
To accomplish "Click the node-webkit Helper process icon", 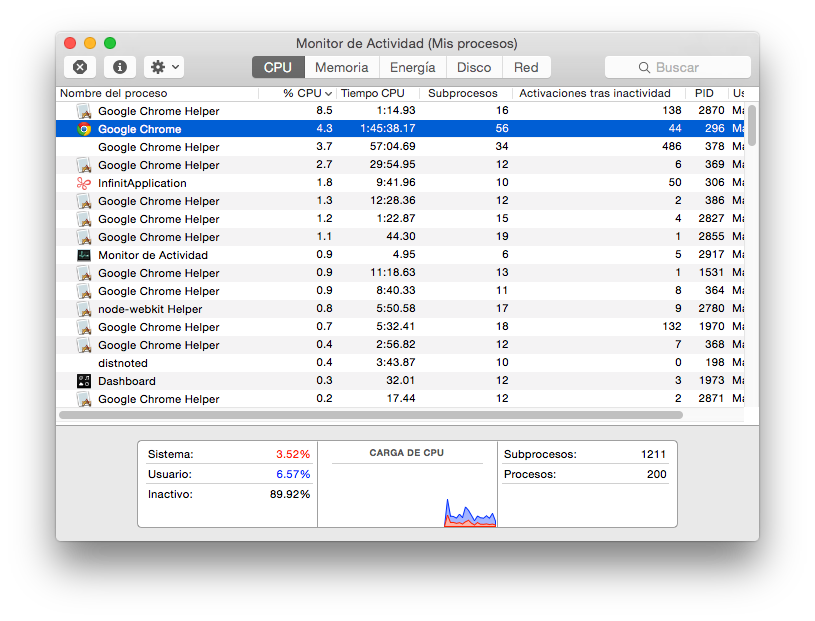I will 82,309.
